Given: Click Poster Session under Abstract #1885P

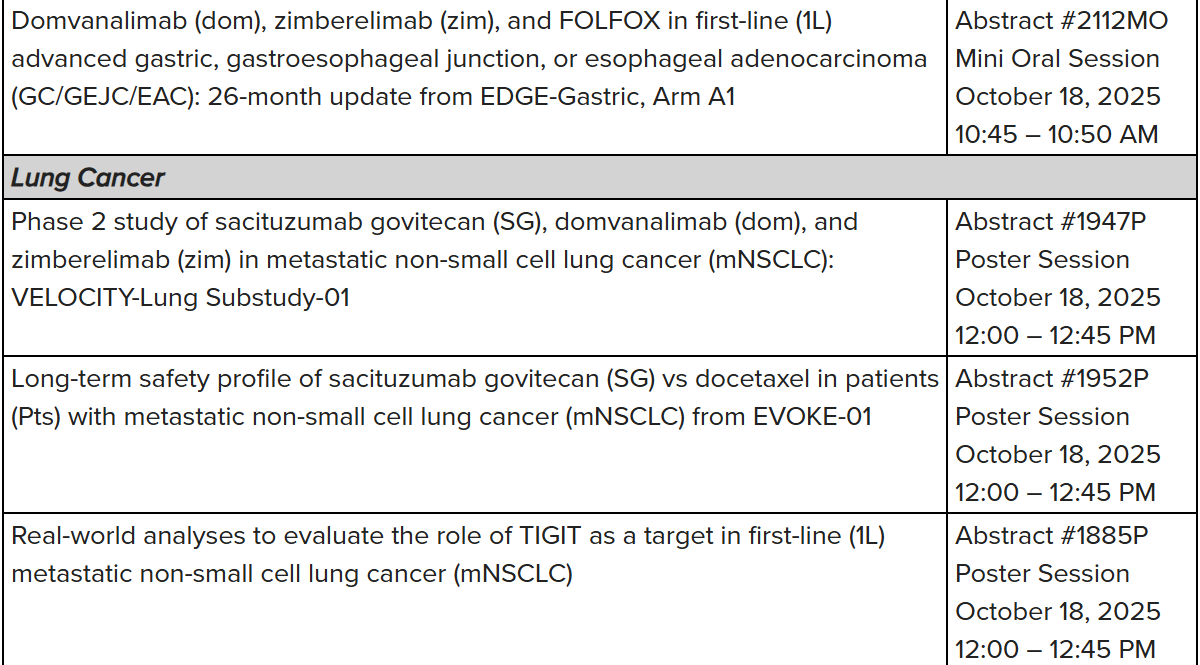Looking at the screenshot, I should 1042,573.
